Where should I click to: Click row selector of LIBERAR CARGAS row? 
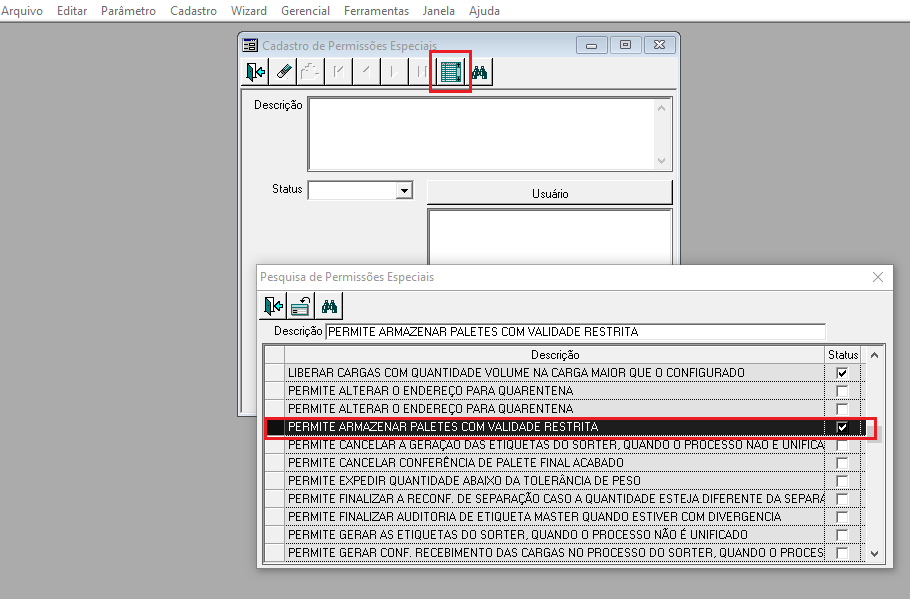coord(275,373)
